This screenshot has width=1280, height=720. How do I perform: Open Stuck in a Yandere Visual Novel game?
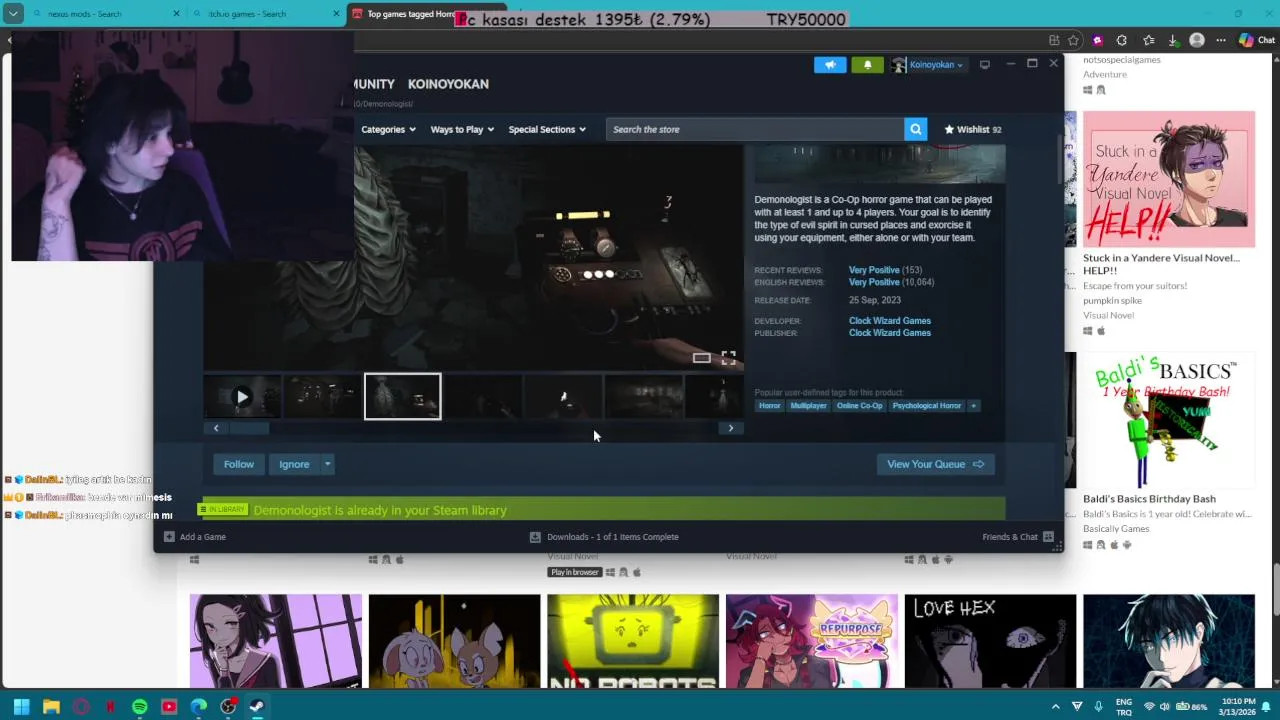tap(1168, 179)
